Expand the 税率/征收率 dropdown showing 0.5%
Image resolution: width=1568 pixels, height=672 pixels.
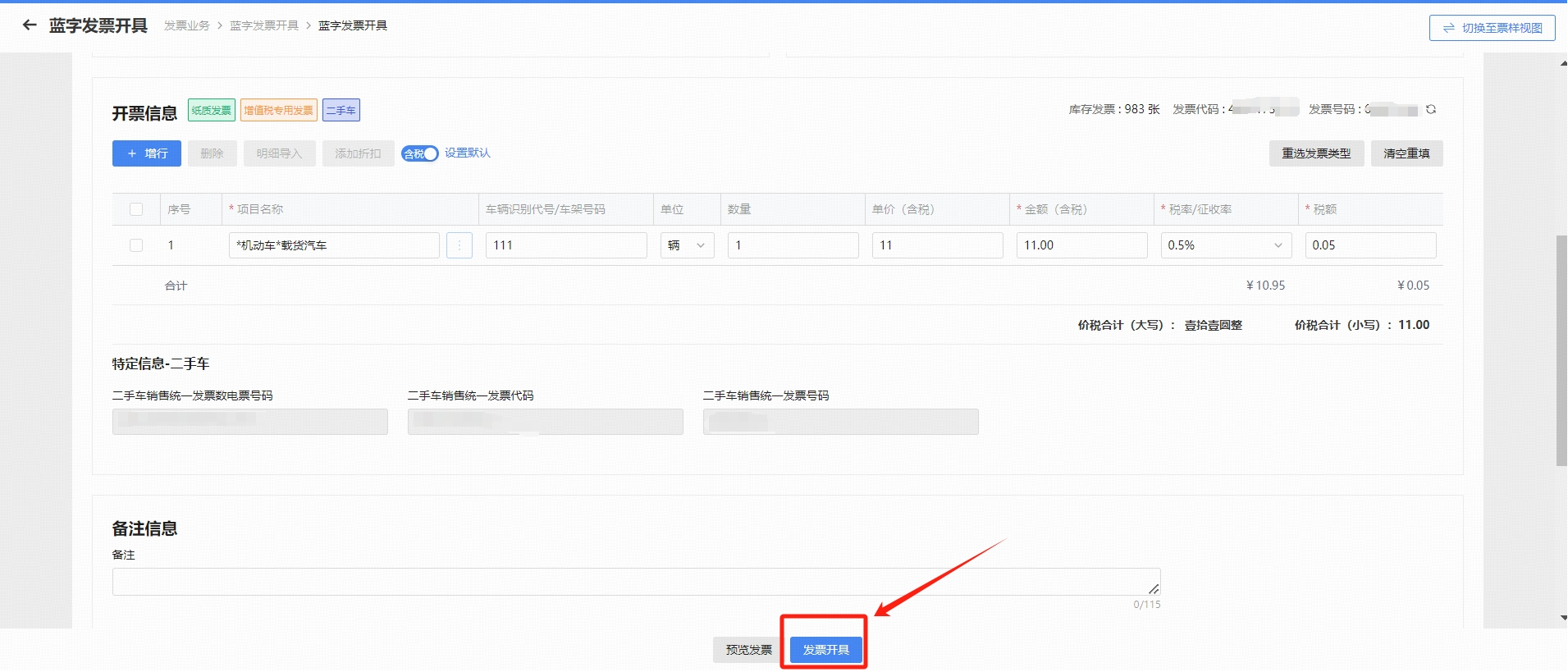point(1225,245)
